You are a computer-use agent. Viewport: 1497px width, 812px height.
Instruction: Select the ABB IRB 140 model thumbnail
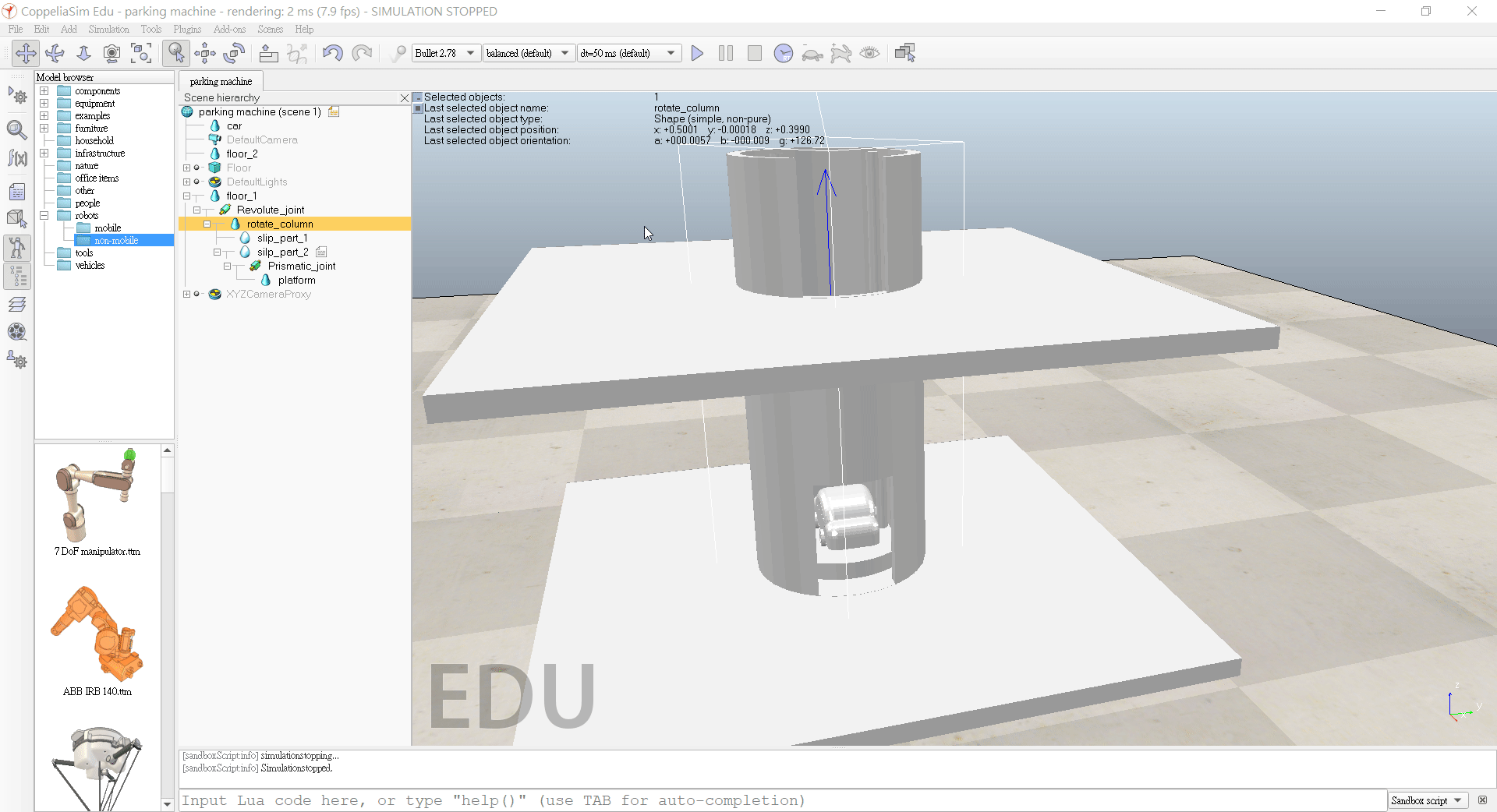(x=97, y=635)
